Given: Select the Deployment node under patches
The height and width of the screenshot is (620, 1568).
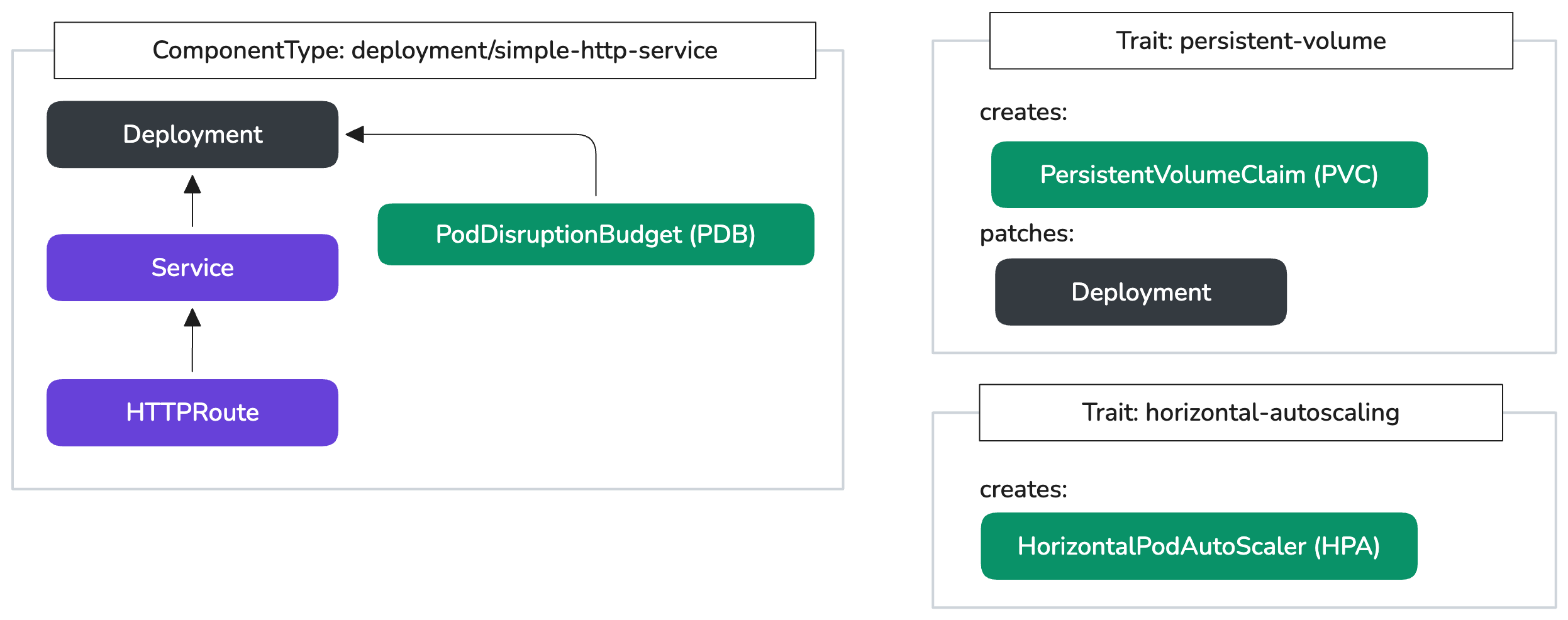Looking at the screenshot, I should [1140, 292].
